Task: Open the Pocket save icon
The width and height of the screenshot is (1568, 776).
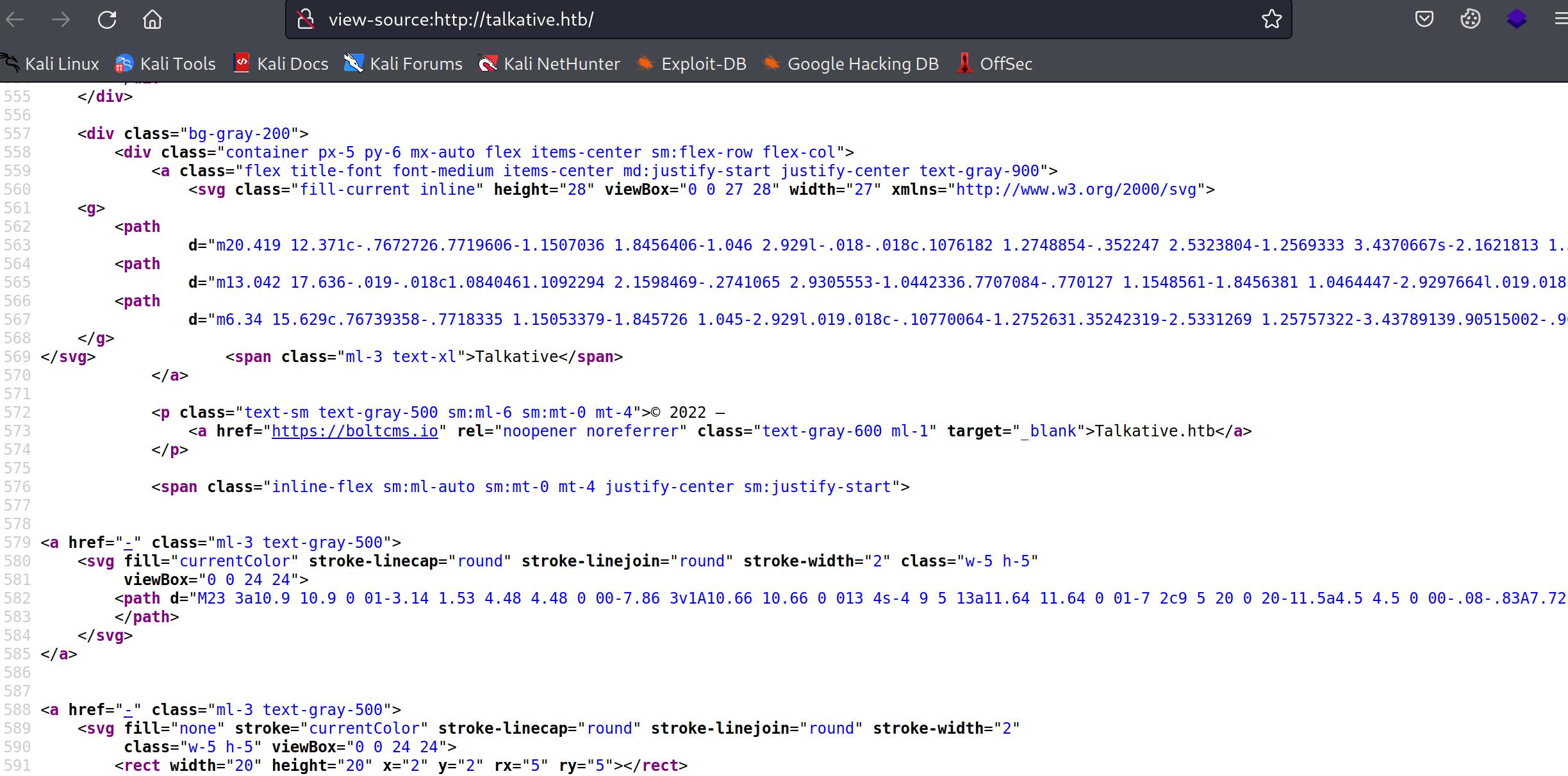Action: [x=1424, y=20]
